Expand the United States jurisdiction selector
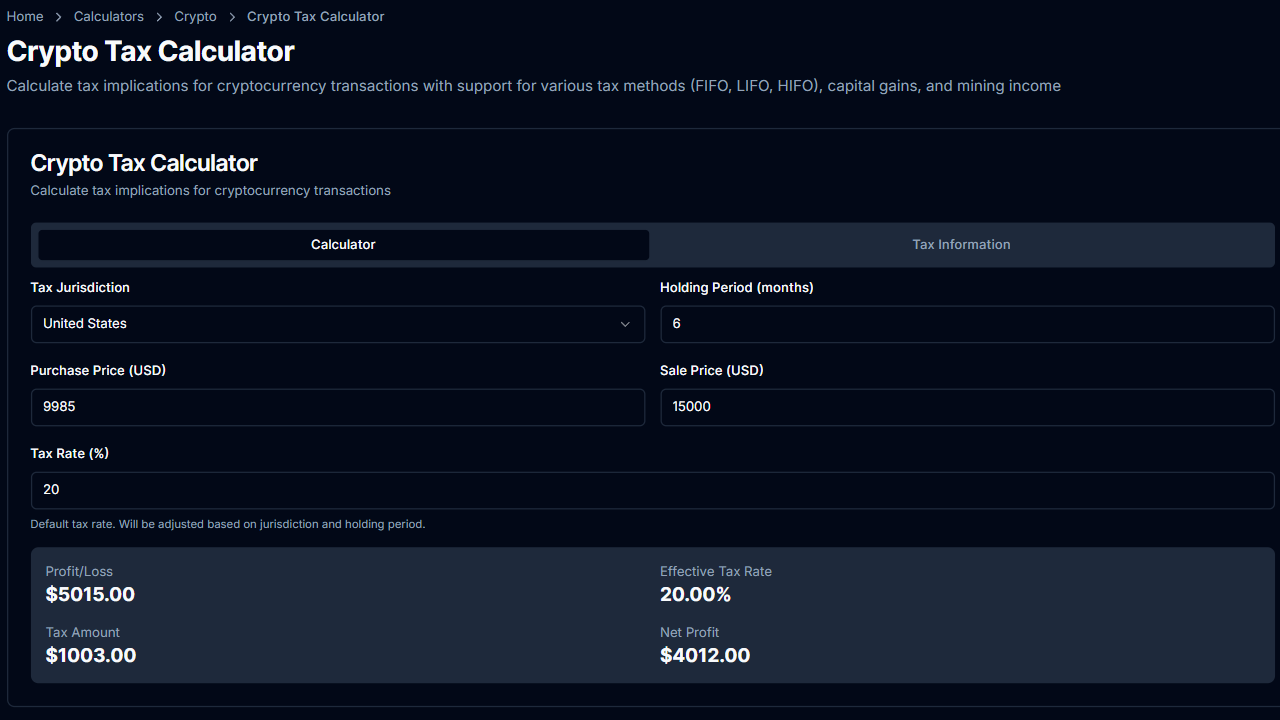This screenshot has height=720, width=1280. (x=337, y=323)
